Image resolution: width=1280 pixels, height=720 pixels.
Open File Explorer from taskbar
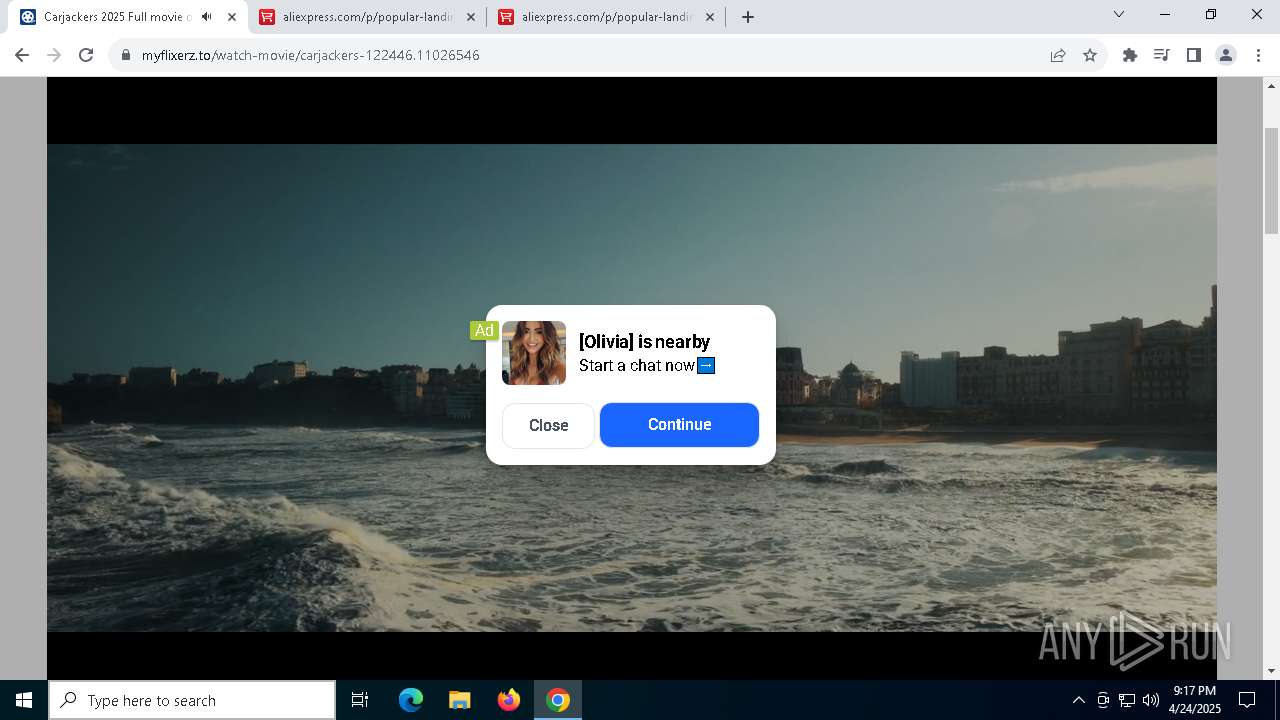[460, 700]
